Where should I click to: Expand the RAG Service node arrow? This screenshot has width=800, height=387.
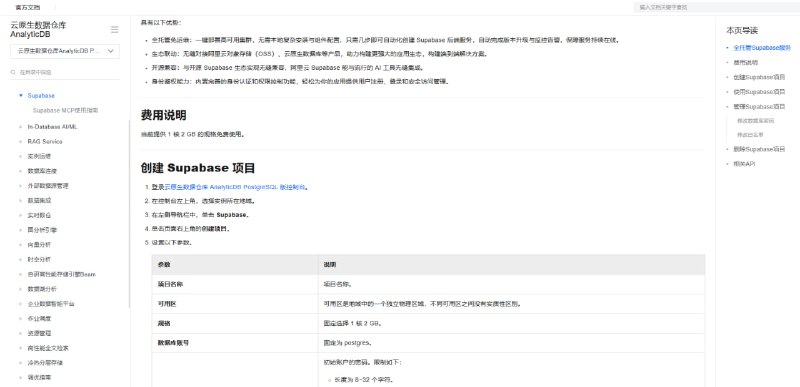pos(20,141)
